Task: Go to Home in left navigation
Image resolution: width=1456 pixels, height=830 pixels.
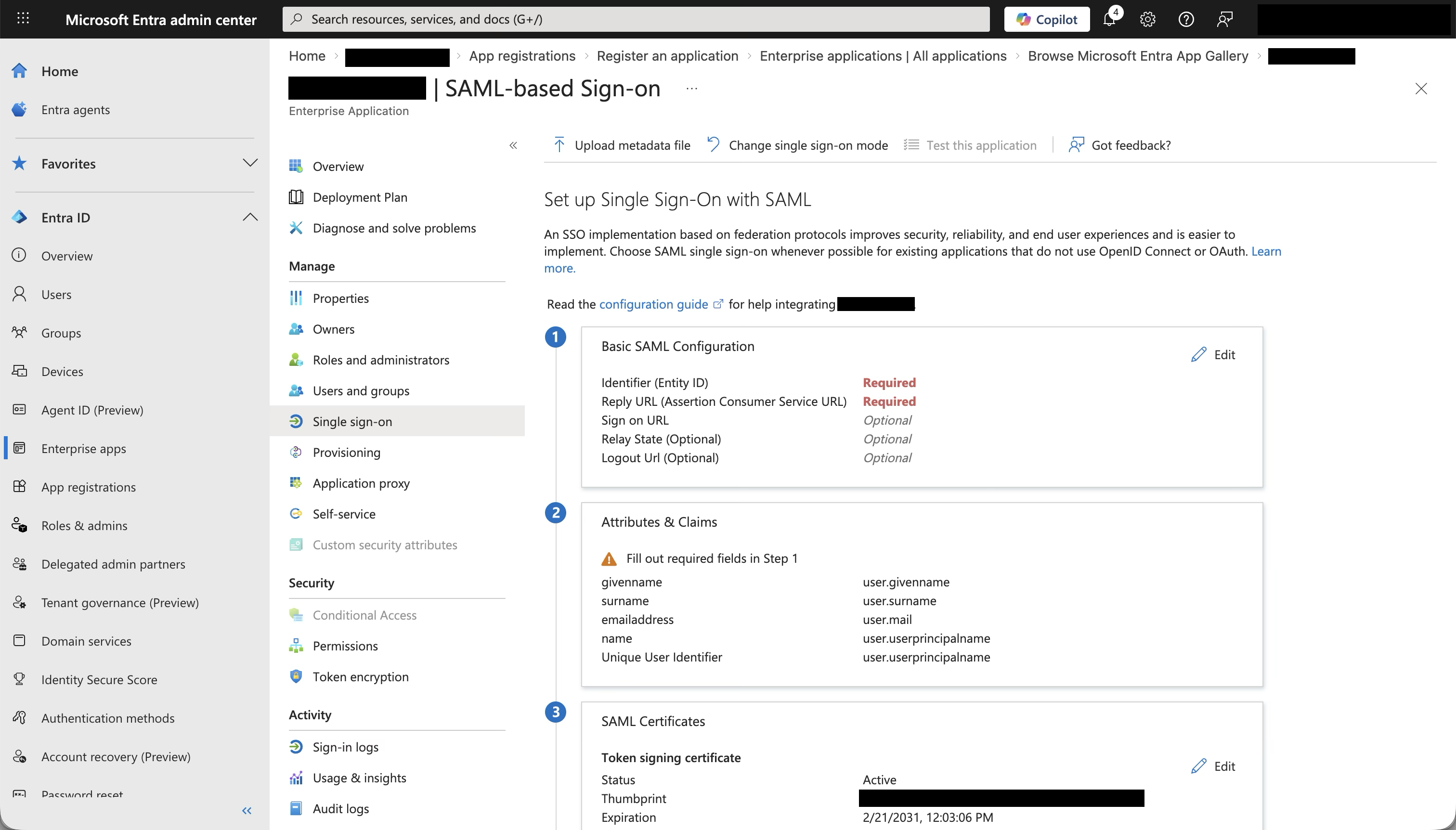Action: pos(60,71)
